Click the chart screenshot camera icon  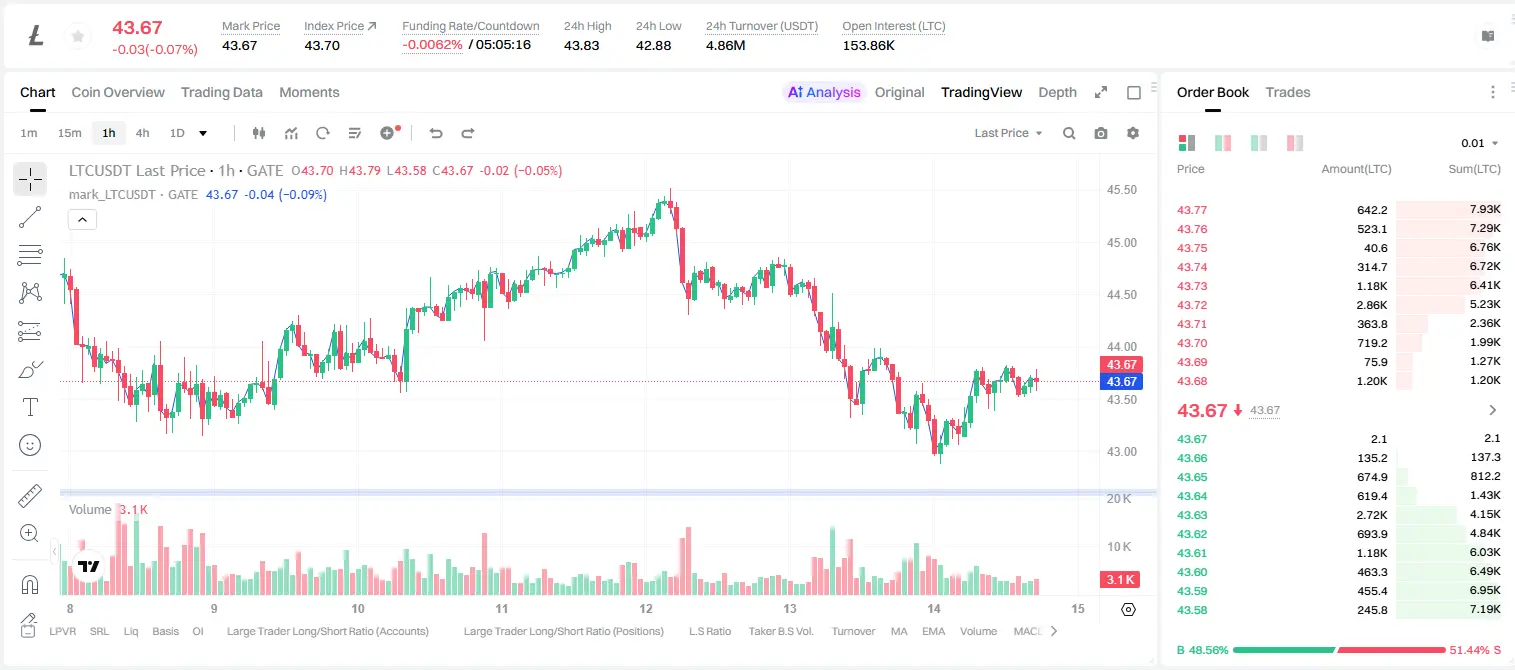(x=1101, y=133)
